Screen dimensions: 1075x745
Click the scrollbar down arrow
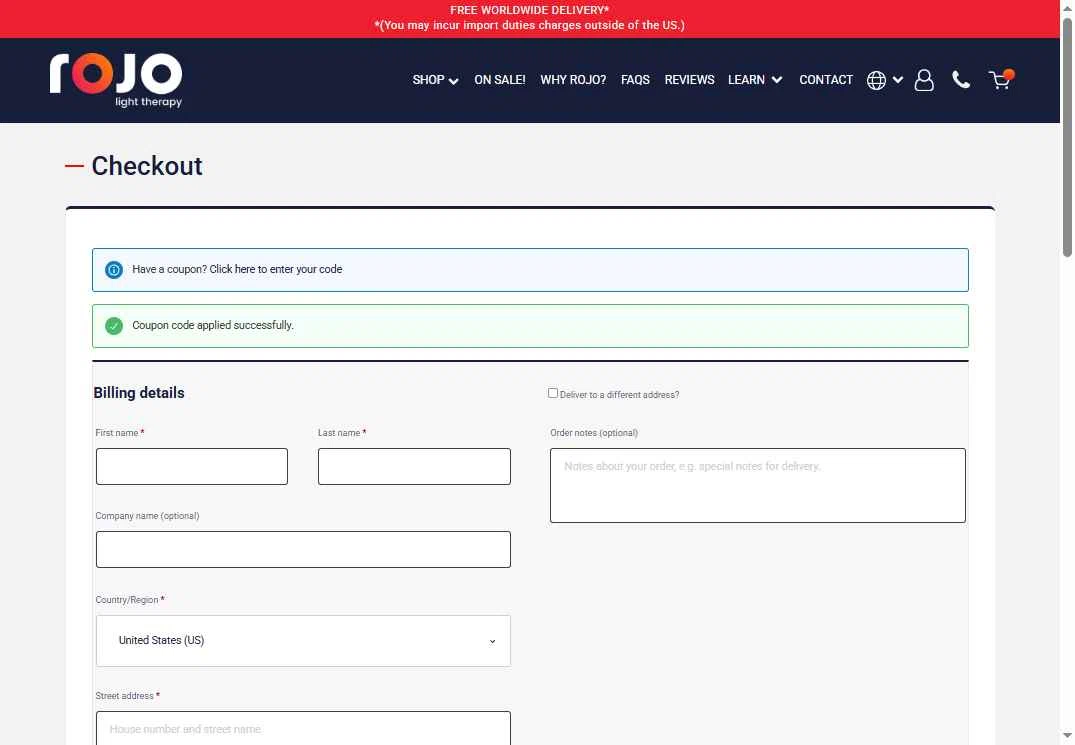point(1067,737)
